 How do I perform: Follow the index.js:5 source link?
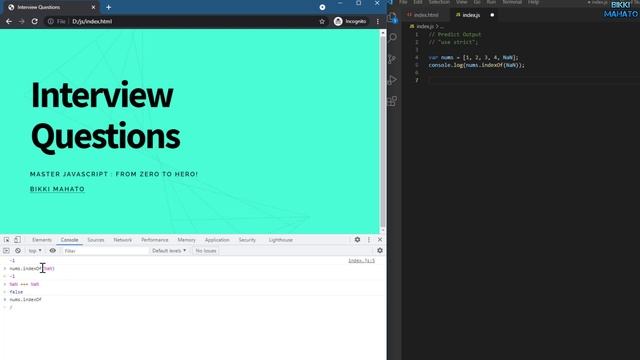(361, 260)
